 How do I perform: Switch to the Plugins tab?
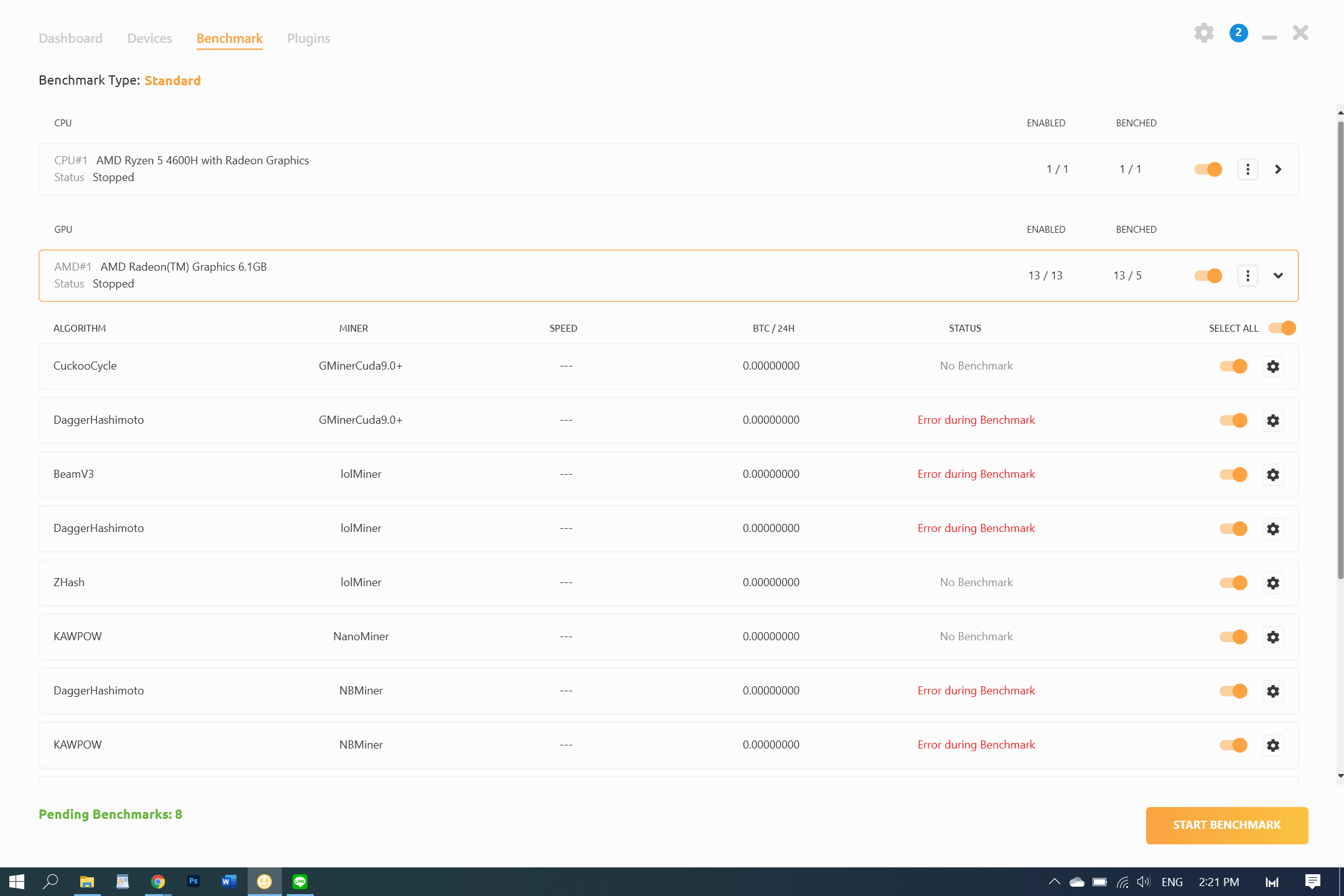pyautogui.click(x=309, y=39)
